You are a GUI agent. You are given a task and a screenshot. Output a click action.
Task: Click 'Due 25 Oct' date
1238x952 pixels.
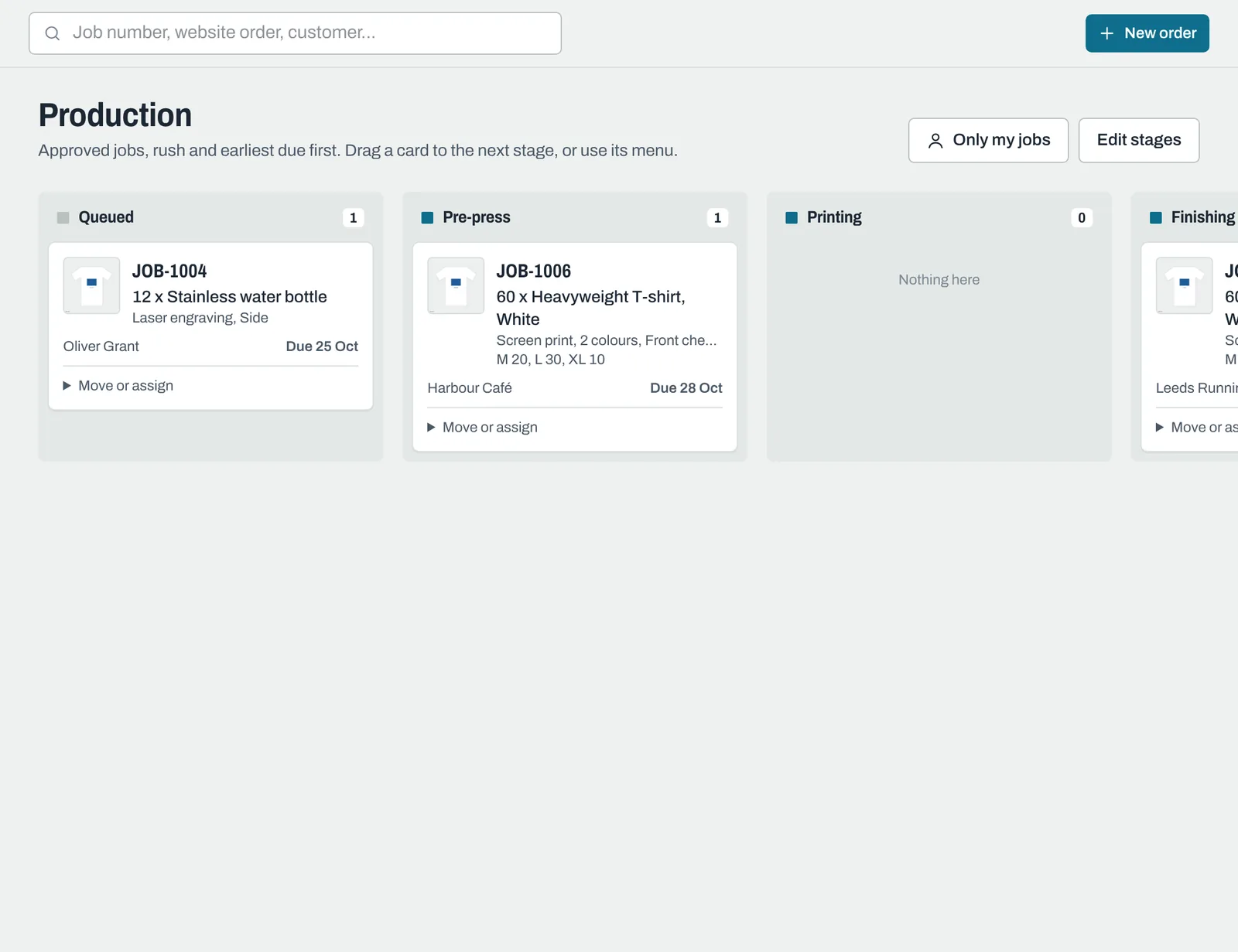(322, 346)
